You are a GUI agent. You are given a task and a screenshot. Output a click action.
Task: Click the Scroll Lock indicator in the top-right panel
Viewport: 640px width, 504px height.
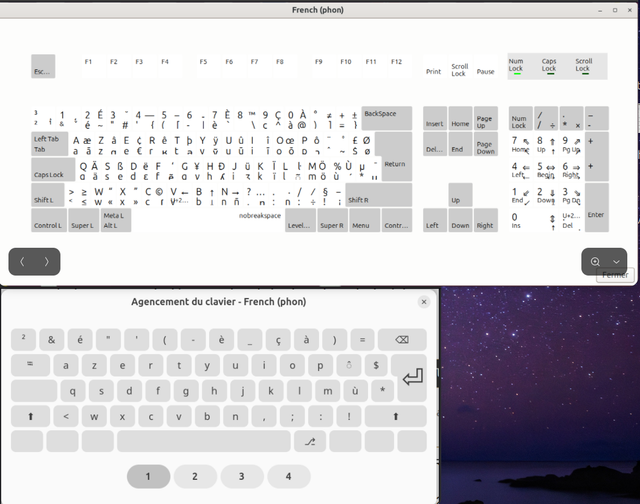(x=584, y=66)
